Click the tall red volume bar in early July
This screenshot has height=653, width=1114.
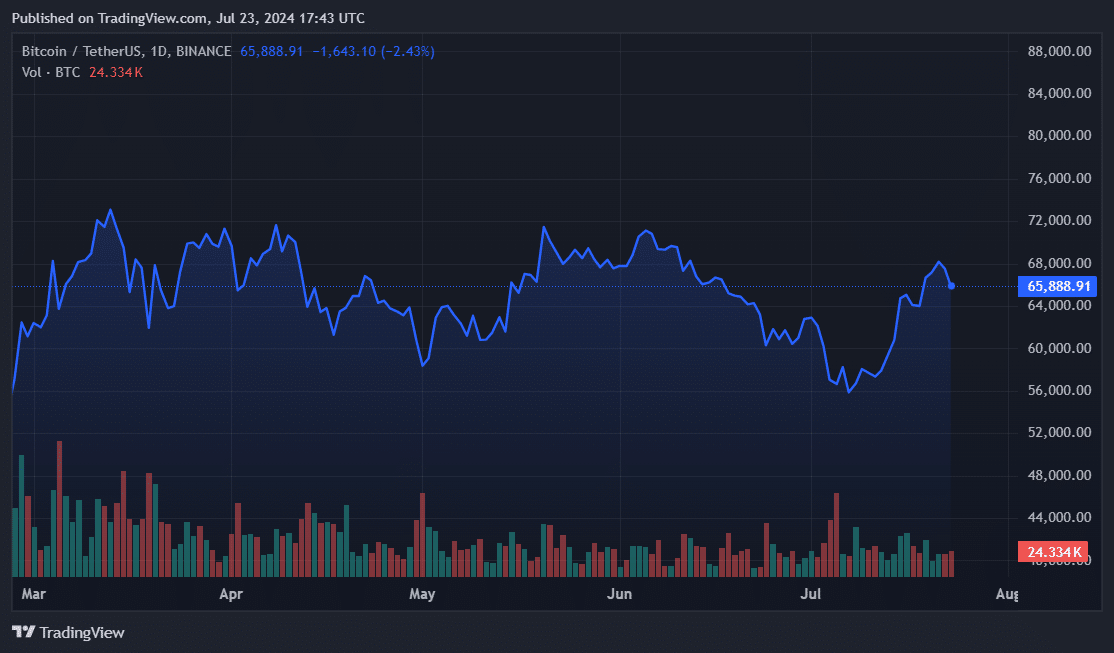tap(837, 534)
